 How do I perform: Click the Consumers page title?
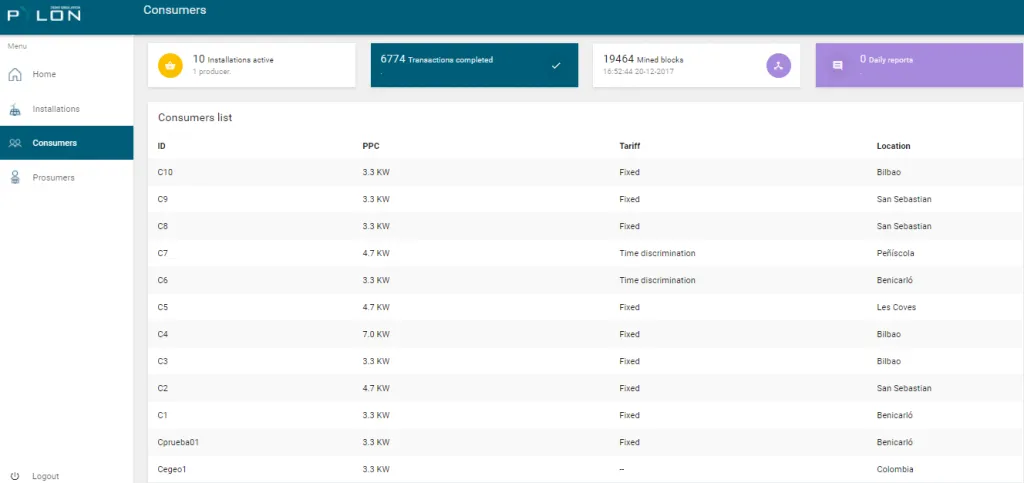[x=174, y=10]
